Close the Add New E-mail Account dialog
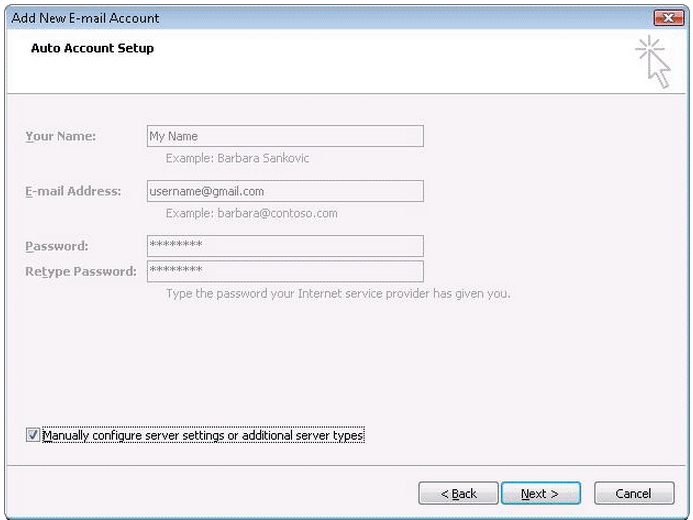Viewport: 693px width, 520px height. click(x=668, y=18)
